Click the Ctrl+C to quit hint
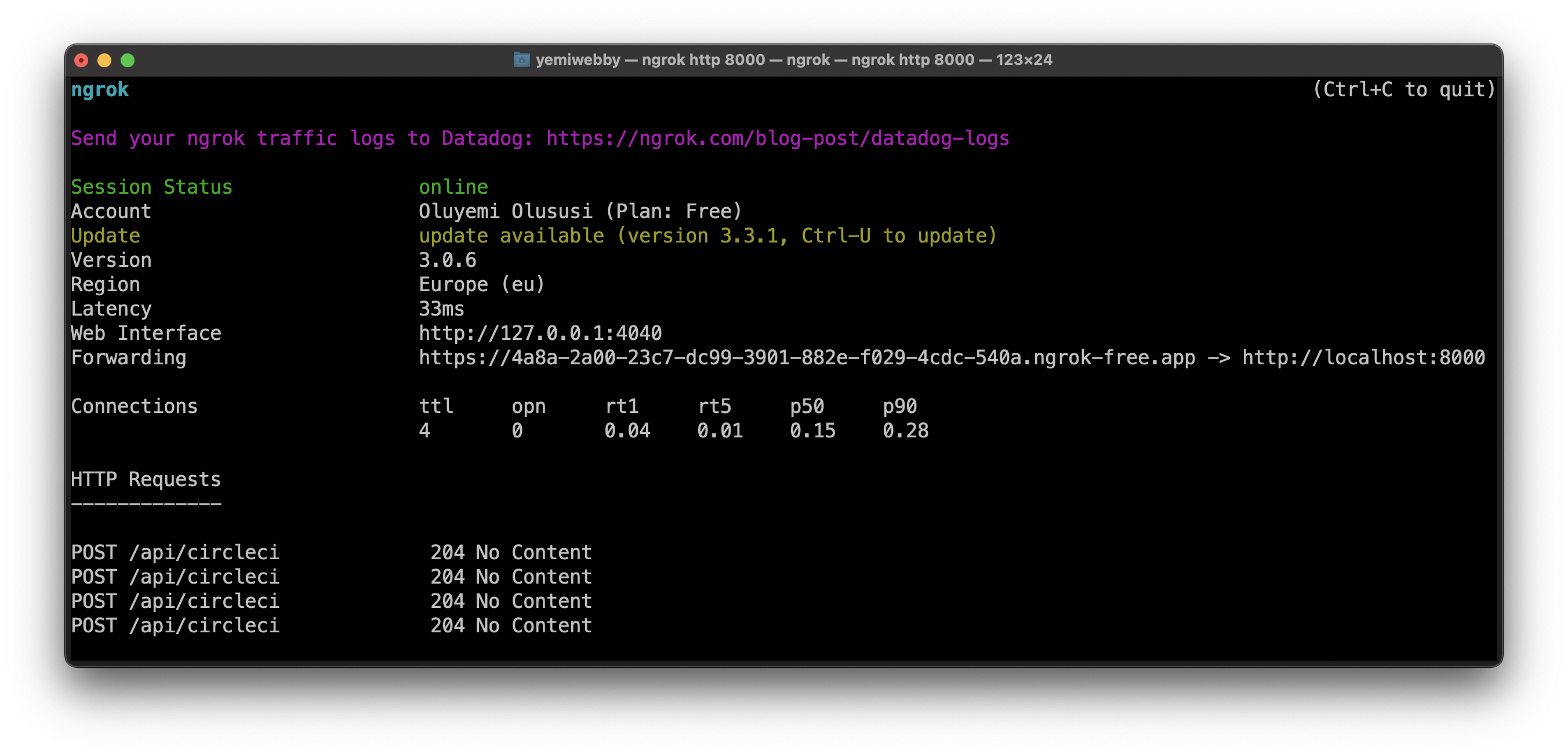The width and height of the screenshot is (1568, 753). coord(1403,89)
